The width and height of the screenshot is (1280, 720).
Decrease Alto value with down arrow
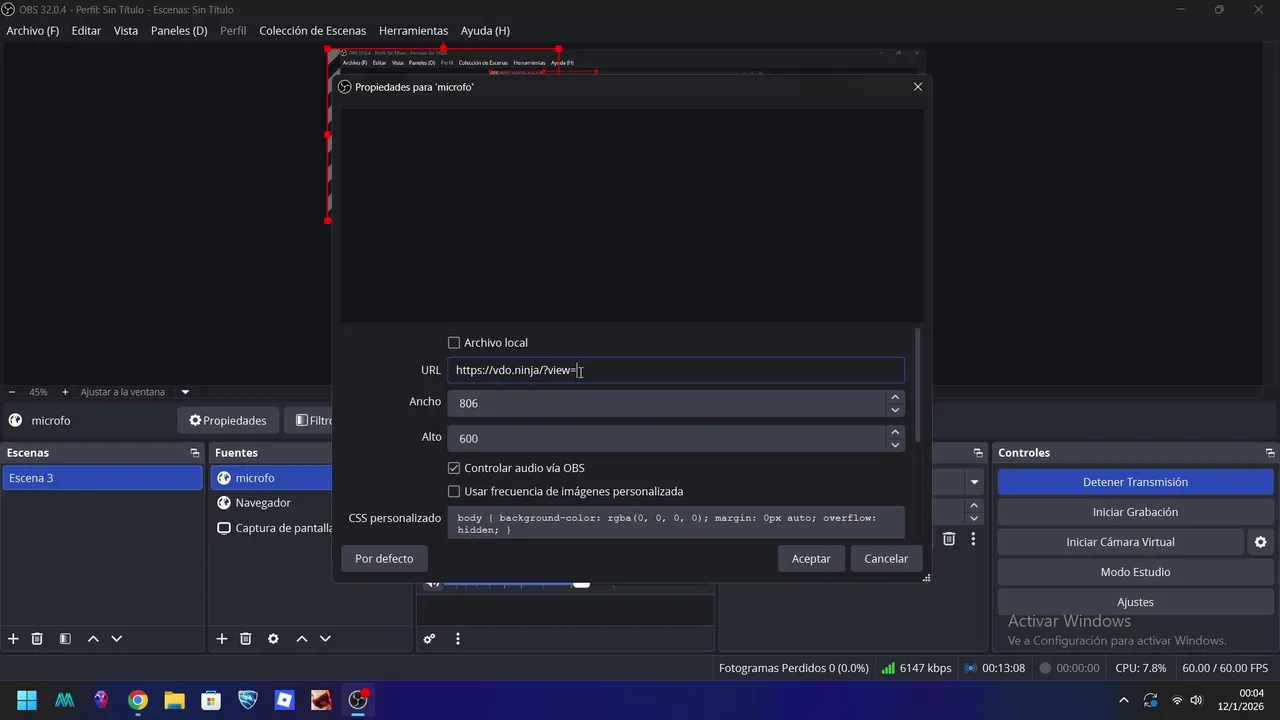(x=895, y=445)
